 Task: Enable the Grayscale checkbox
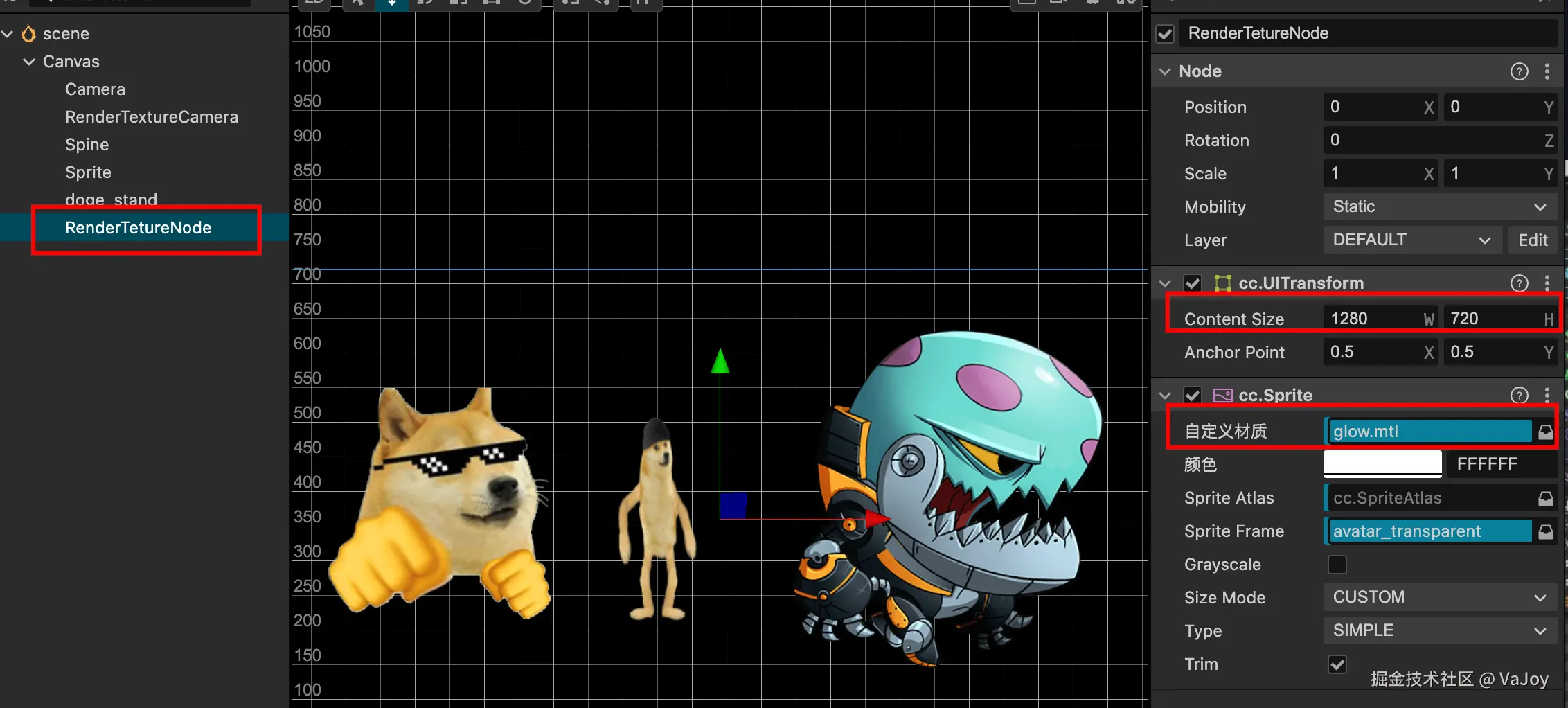point(1337,565)
